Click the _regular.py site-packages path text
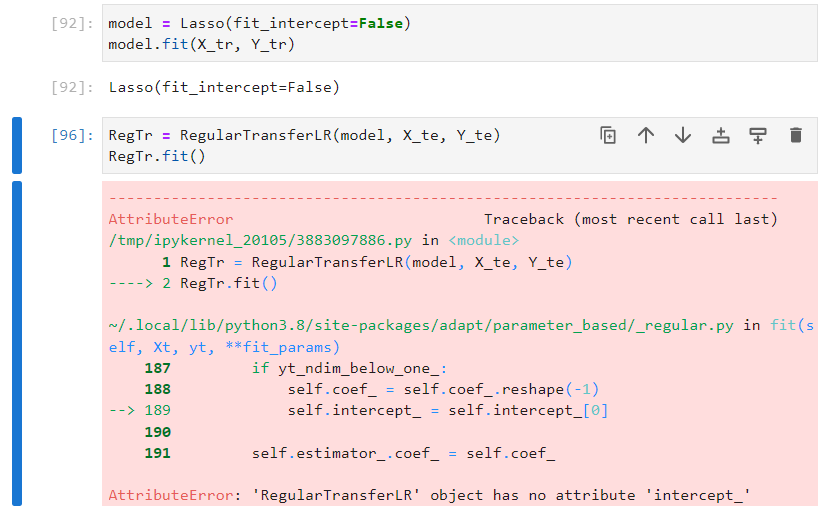The width and height of the screenshot is (827, 510). coord(421,325)
